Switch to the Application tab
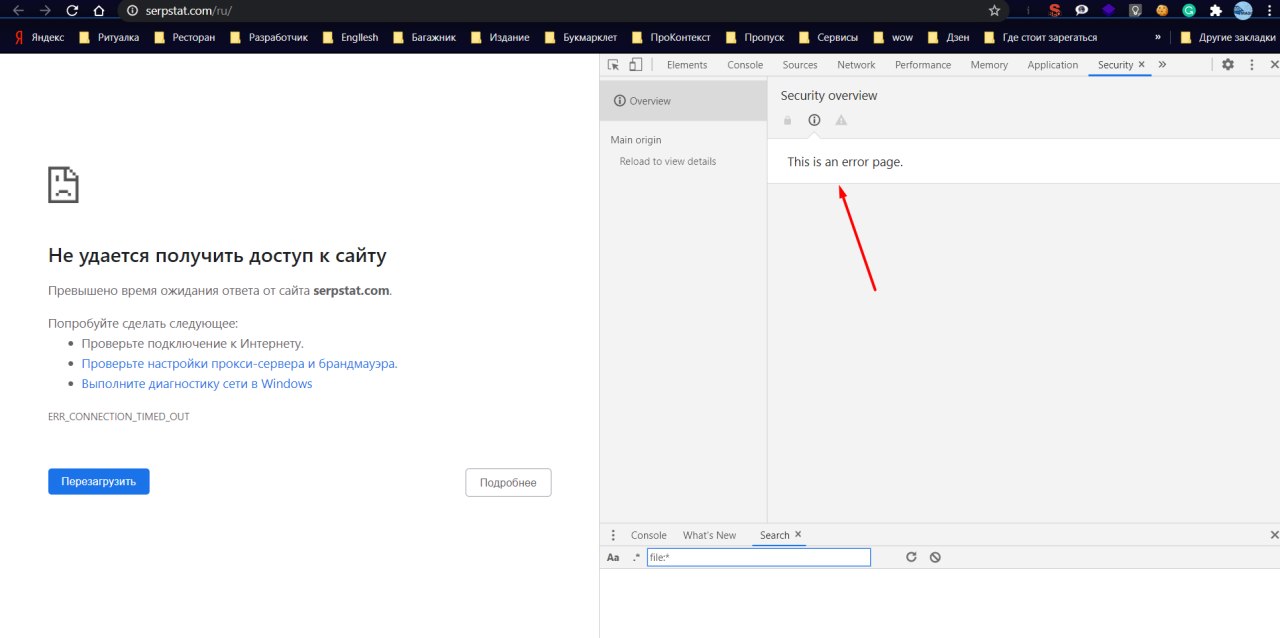 pyautogui.click(x=1053, y=65)
